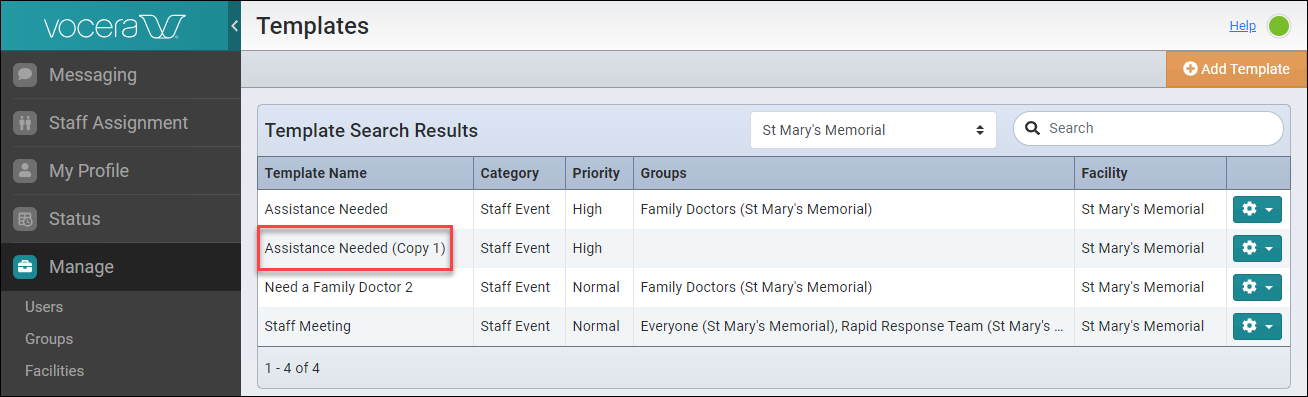The image size is (1308, 397).
Task: Select the Assistance Needed (Copy 1) template
Action: [355, 248]
